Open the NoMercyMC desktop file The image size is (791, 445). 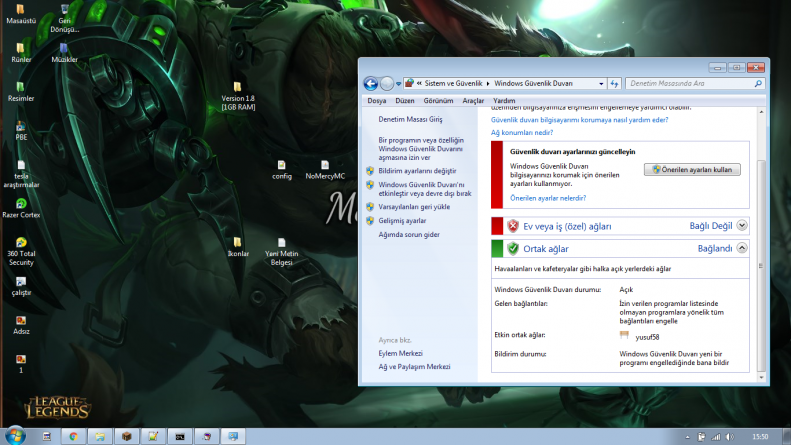325,170
